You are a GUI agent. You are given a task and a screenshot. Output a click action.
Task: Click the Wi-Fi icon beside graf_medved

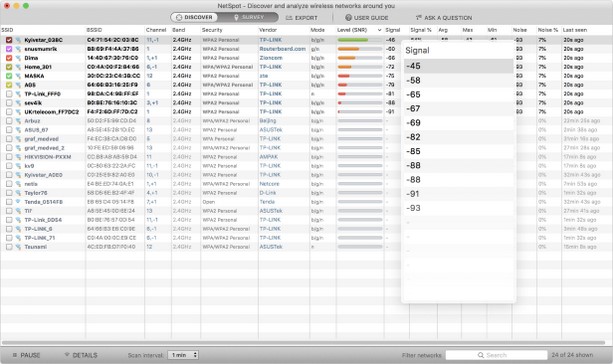[18, 139]
